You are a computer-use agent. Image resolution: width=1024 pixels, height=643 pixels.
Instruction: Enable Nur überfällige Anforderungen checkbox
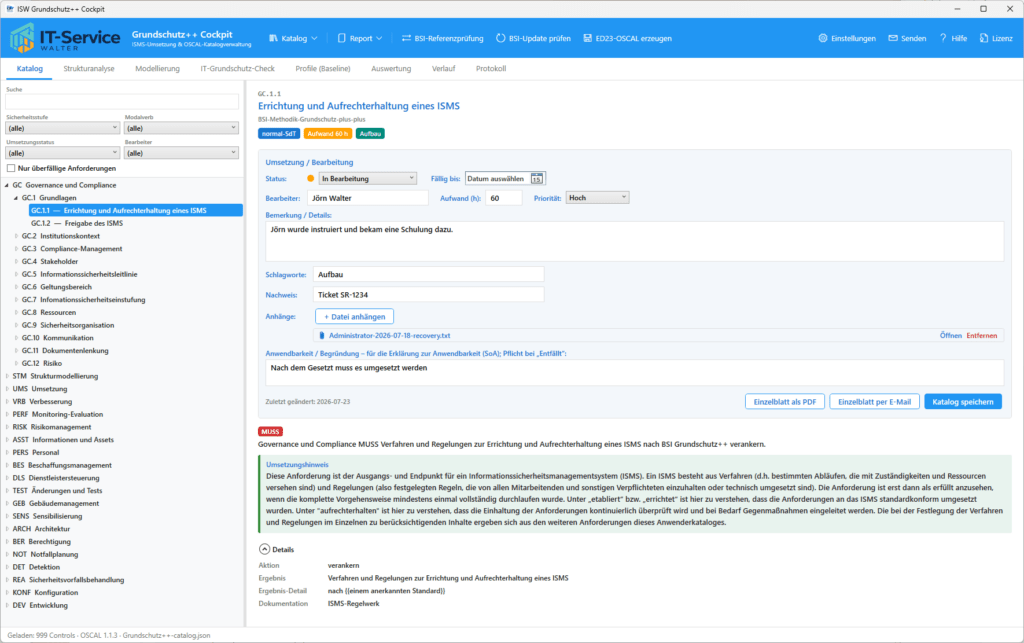click(10, 168)
